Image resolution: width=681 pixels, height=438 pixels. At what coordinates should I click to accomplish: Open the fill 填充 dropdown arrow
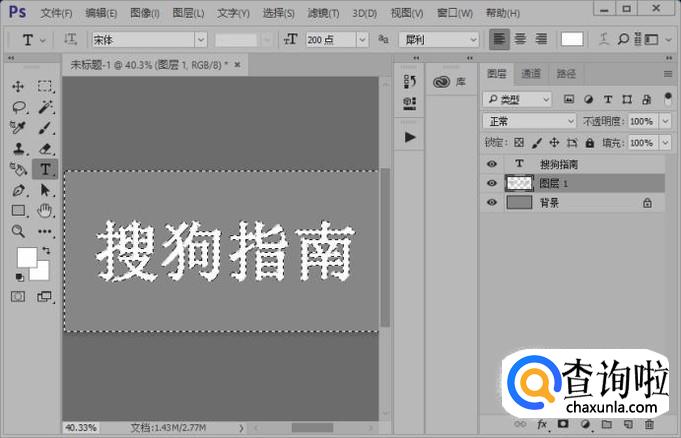pyautogui.click(x=665, y=143)
